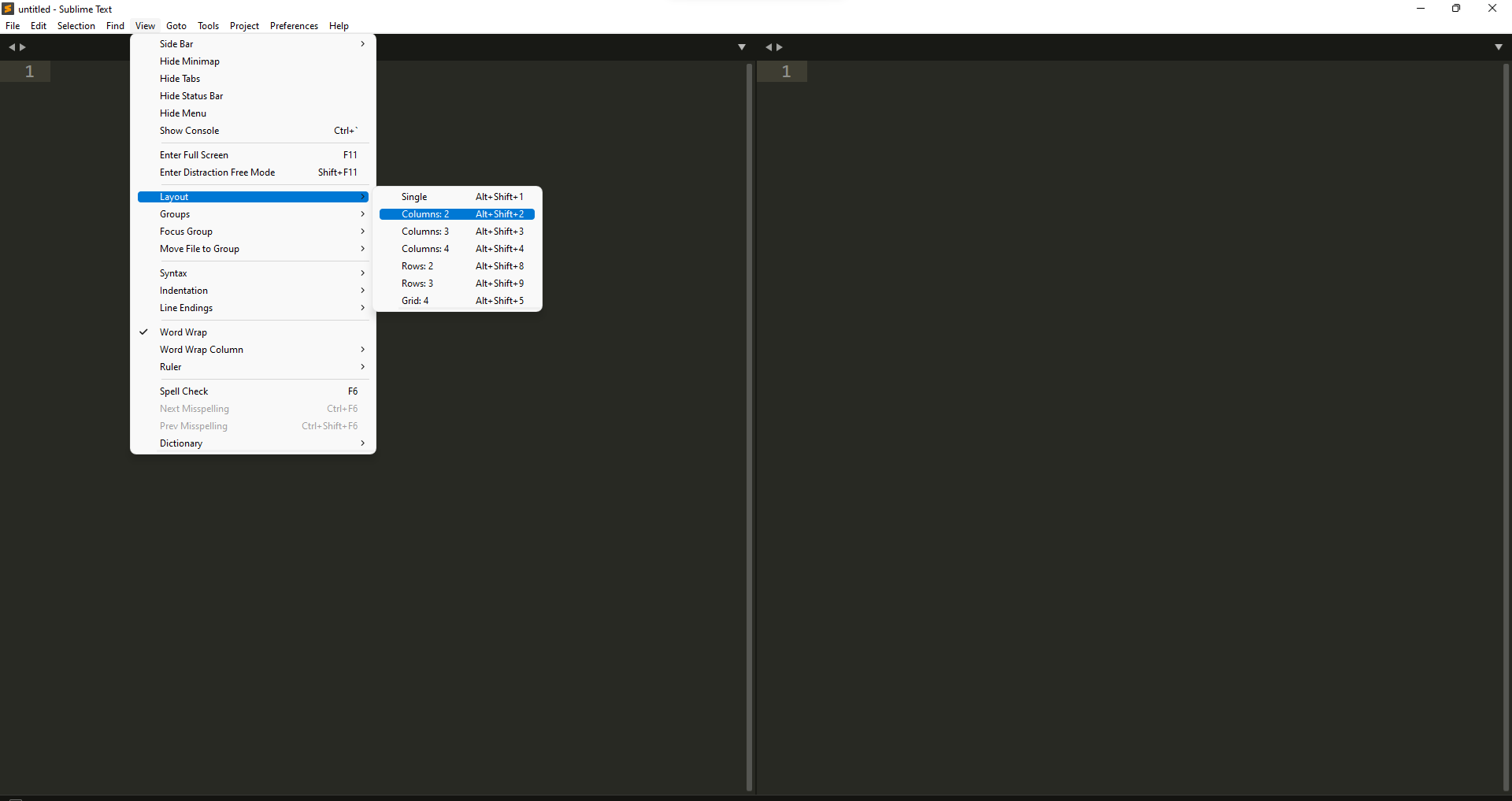Hide the Status Bar
This screenshot has height=801, width=1512.
coord(191,96)
